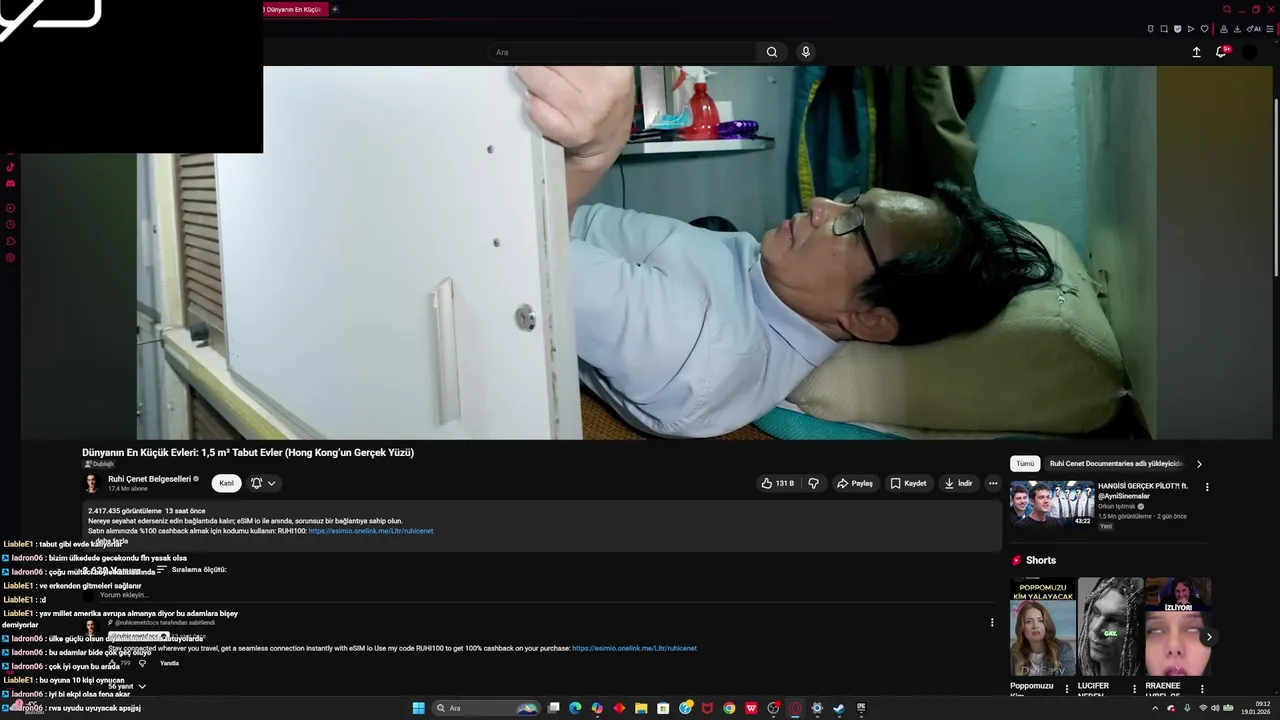1280x720 pixels.
Task: Show hidden system tray icons chevron
Action: pos(1155,708)
